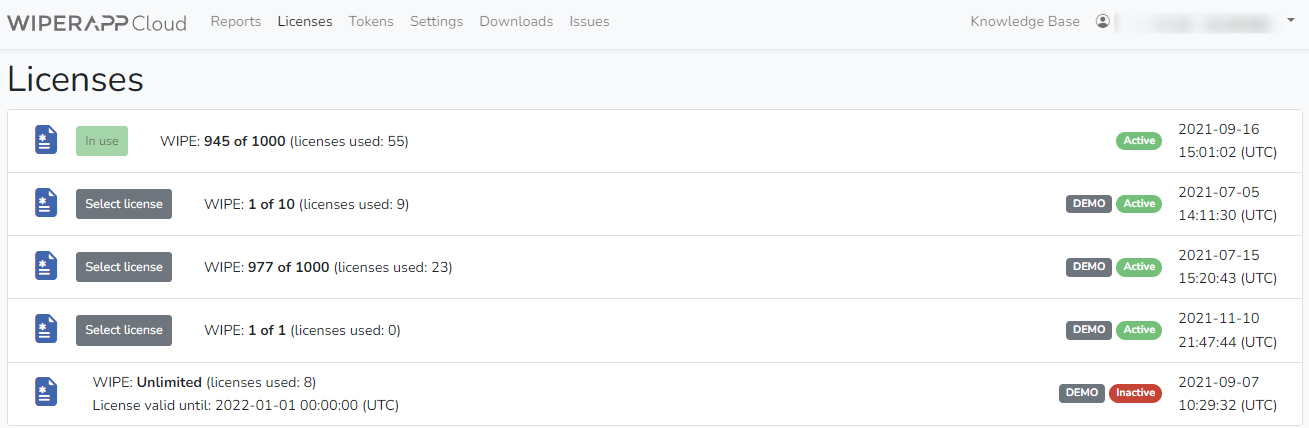The image size is (1309, 428).
Task: Click the user account avatar icon
Action: click(x=1103, y=21)
